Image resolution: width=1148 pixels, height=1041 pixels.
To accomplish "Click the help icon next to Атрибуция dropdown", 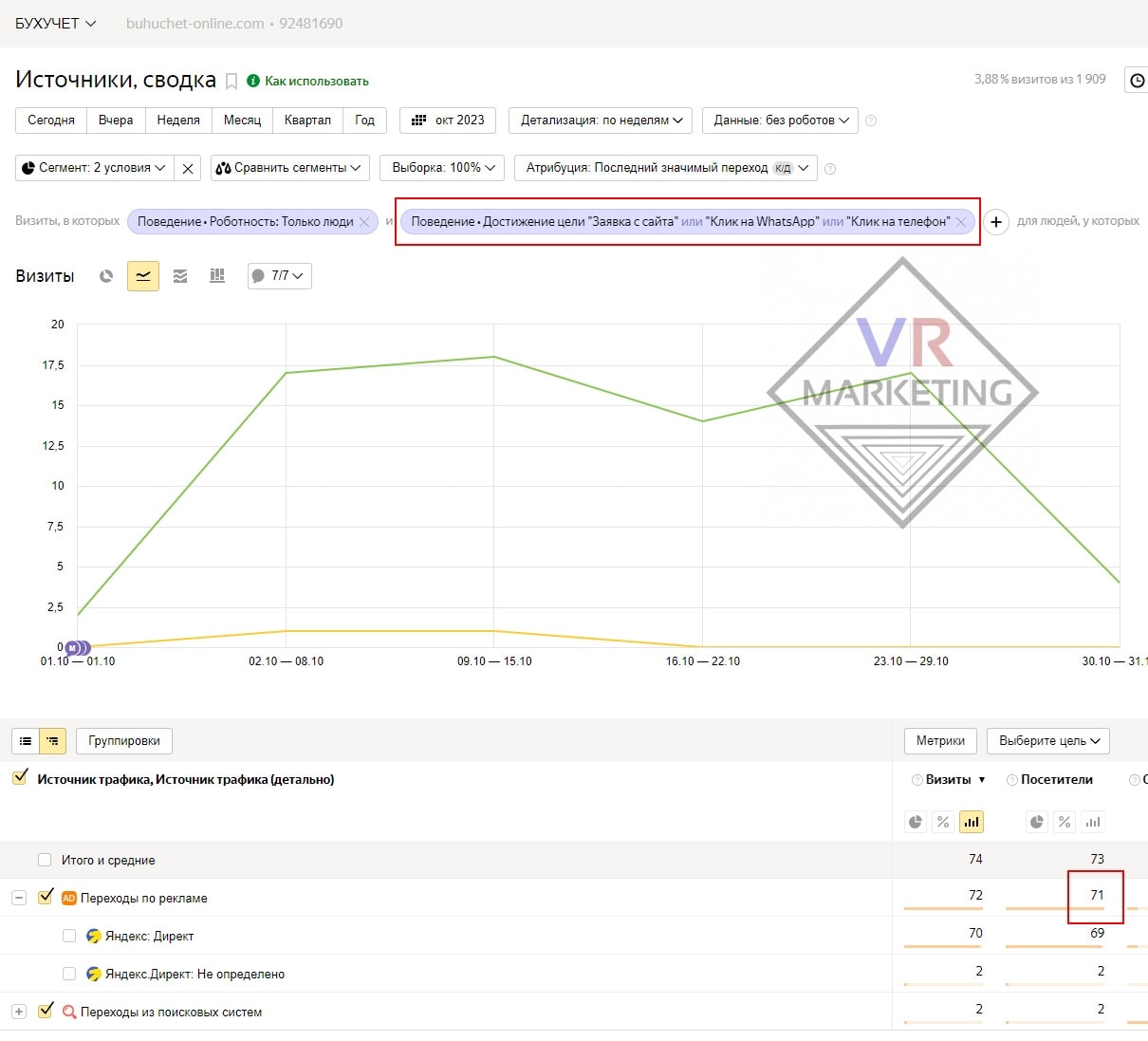I will point(830,169).
